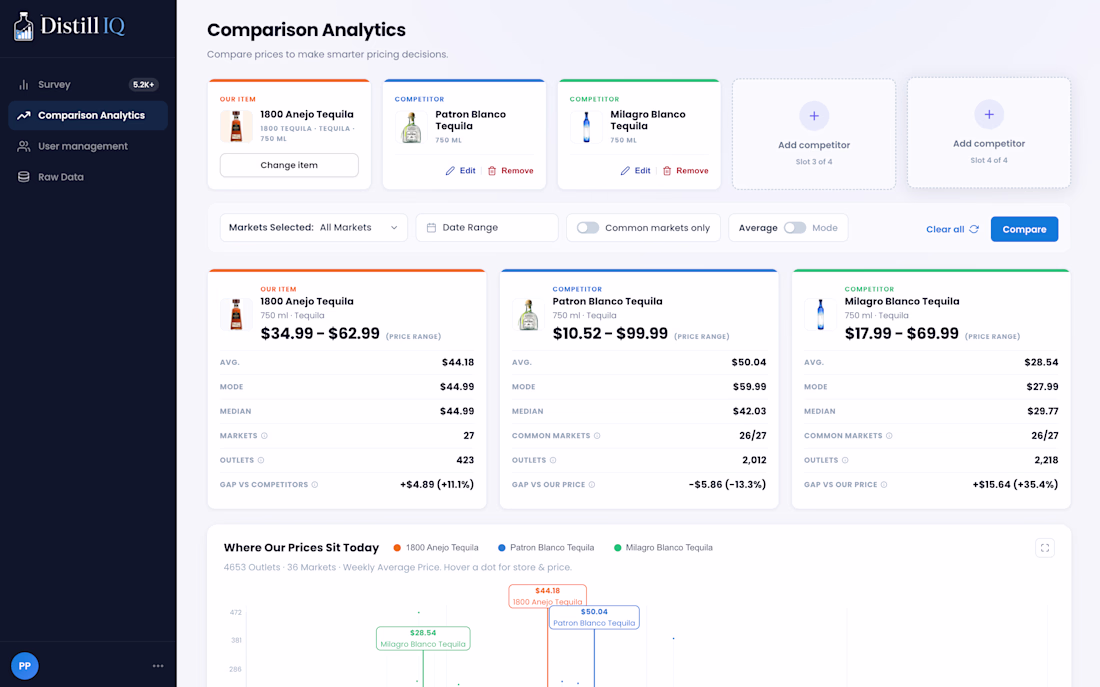The height and width of the screenshot is (687, 1100).
Task: Click the $17.99 – $69.99 price range
Action: click(901, 333)
